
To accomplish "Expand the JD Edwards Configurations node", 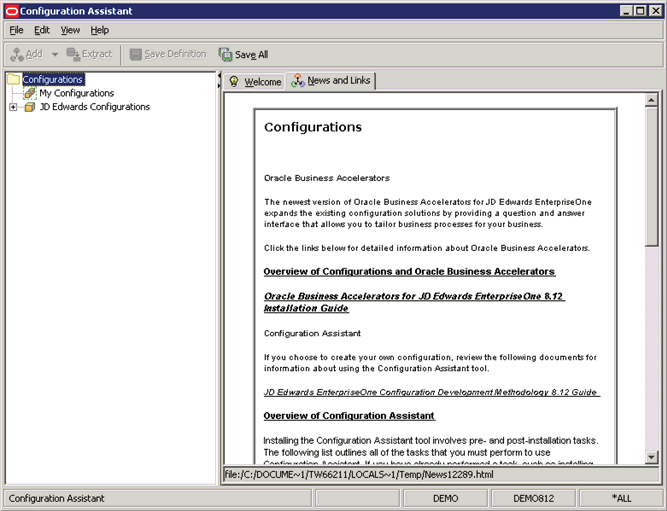I will coord(13,107).
